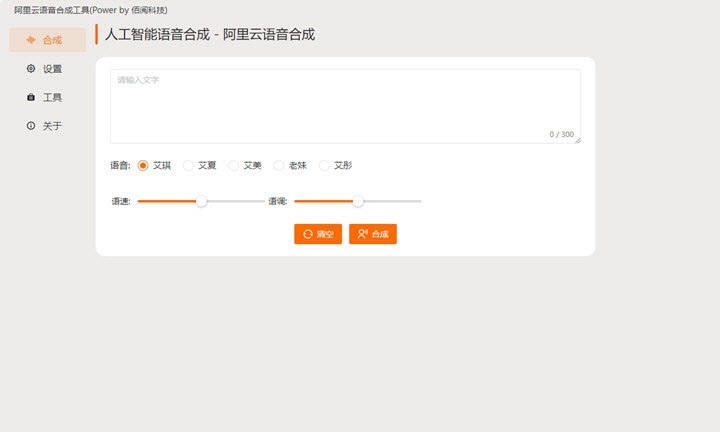Open the 合成 sidebar tab
The width and height of the screenshot is (720, 432).
(x=47, y=40)
